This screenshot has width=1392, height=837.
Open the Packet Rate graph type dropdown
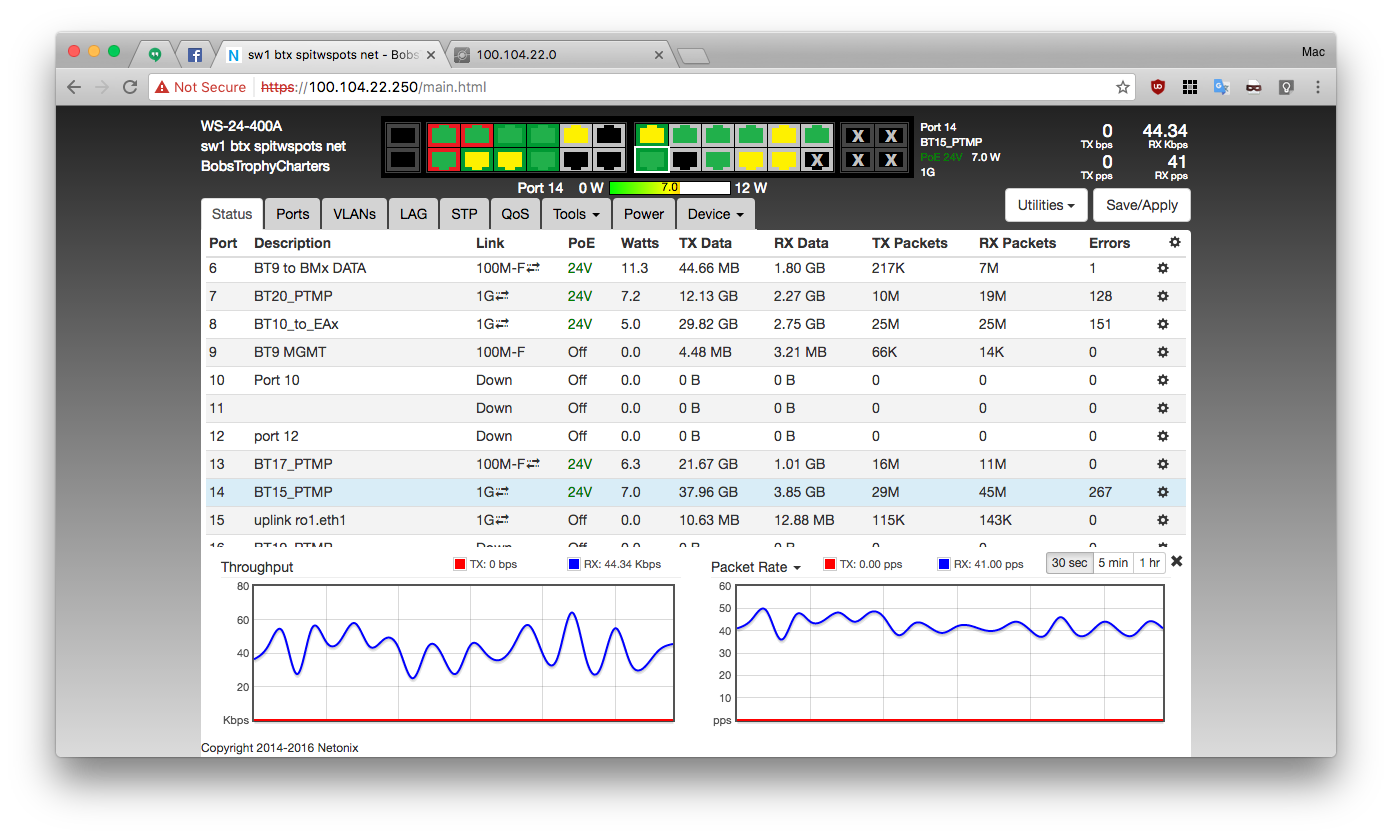click(x=756, y=567)
